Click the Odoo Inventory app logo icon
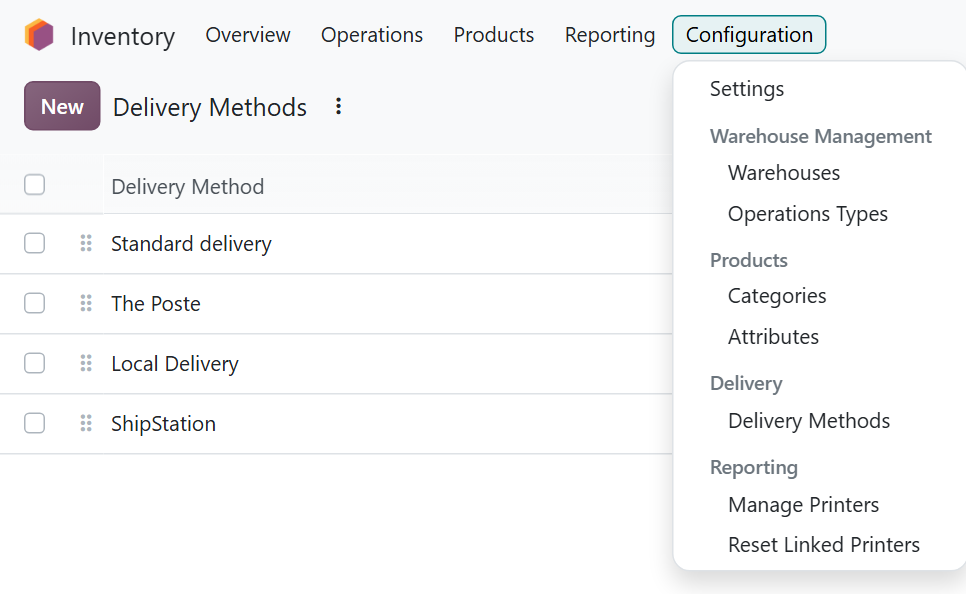 click(39, 35)
